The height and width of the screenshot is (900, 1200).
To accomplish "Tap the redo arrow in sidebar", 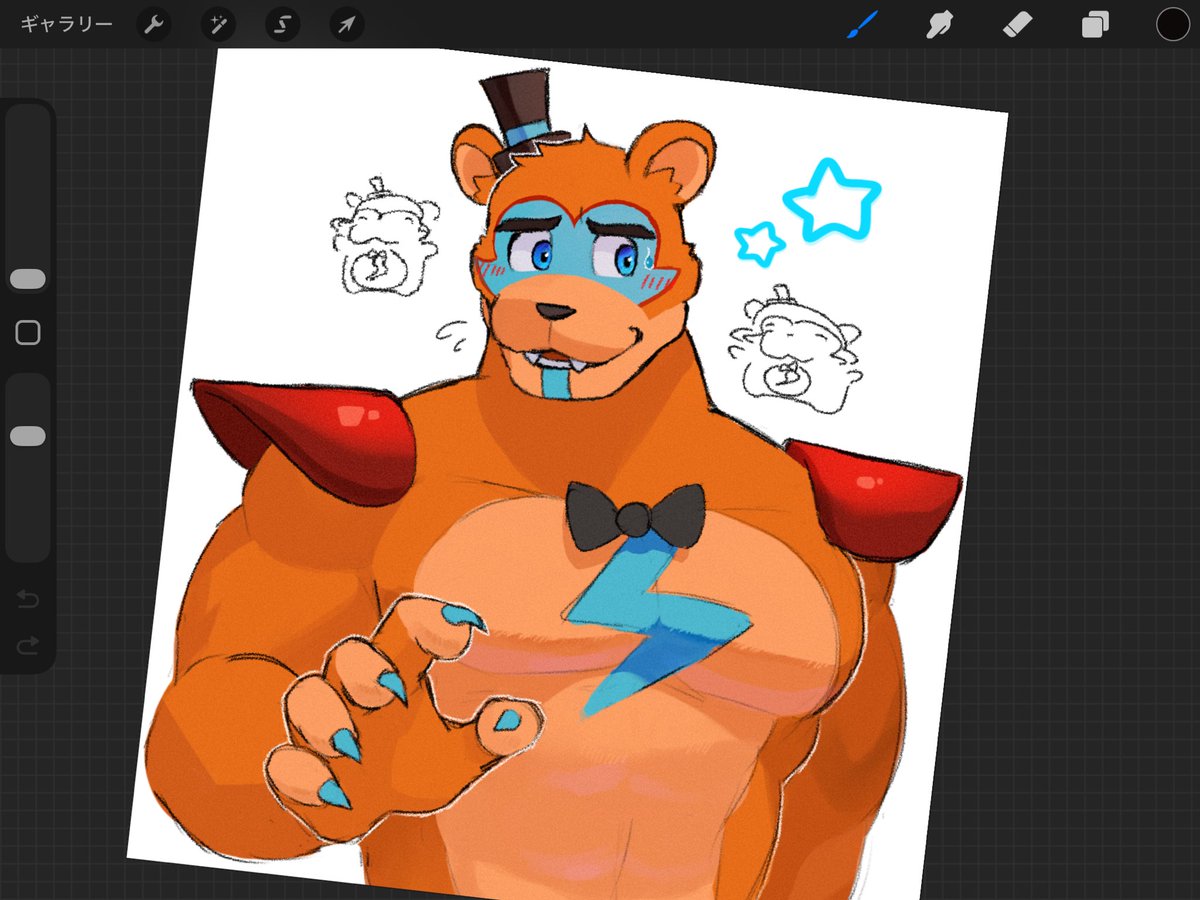I will (x=28, y=646).
